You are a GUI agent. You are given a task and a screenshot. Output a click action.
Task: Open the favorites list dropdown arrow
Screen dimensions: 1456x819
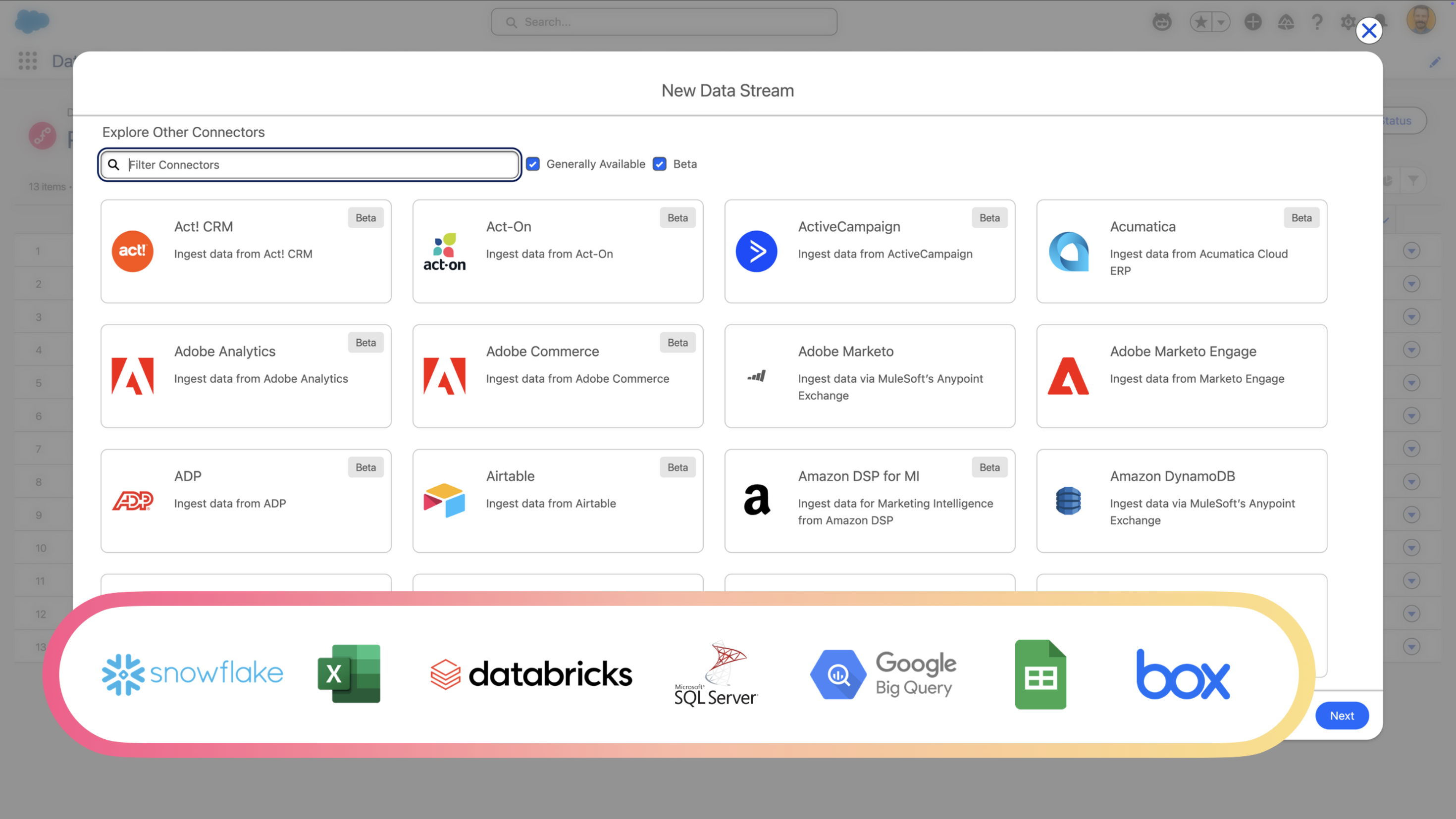click(1221, 22)
